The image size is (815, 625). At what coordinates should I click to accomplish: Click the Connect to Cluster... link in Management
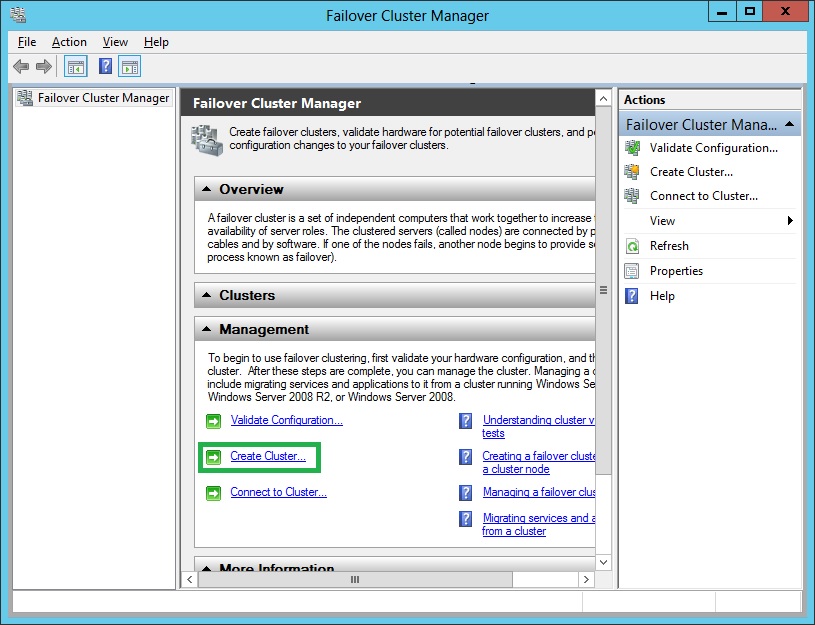tap(278, 492)
